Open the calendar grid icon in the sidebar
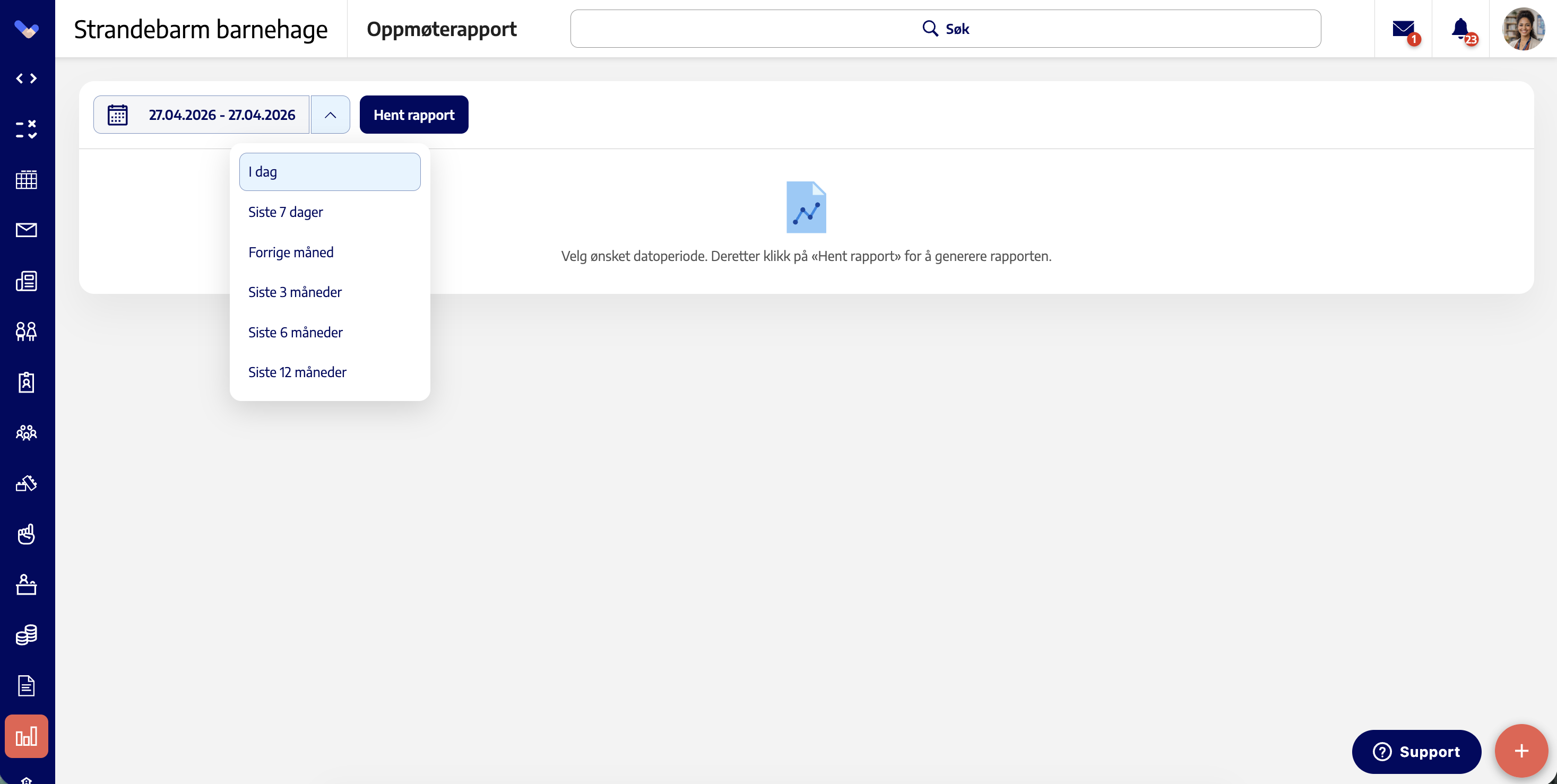 pyautogui.click(x=27, y=179)
